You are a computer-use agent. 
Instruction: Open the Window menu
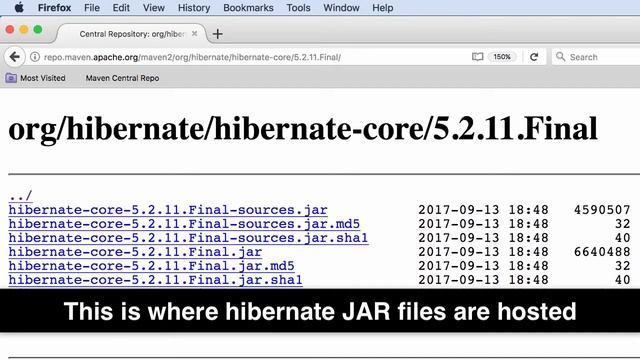point(341,8)
